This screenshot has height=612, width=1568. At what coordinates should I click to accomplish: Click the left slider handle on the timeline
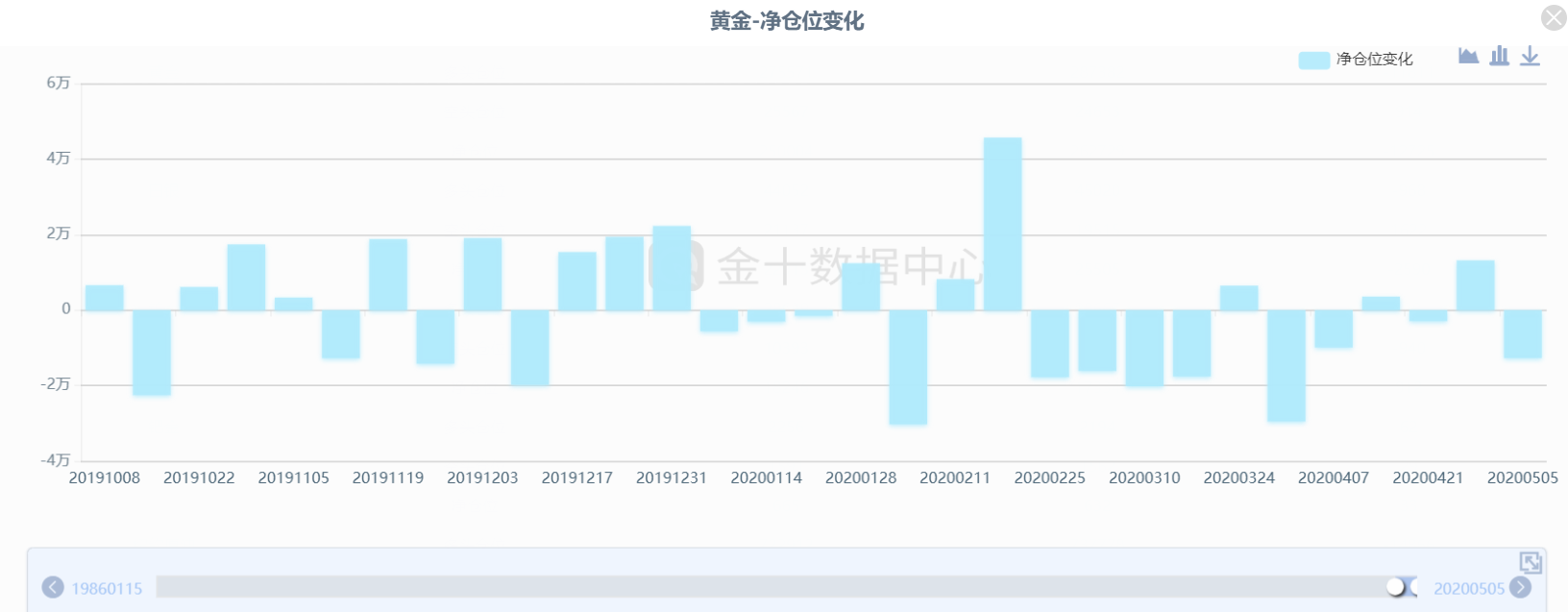click(x=1395, y=587)
